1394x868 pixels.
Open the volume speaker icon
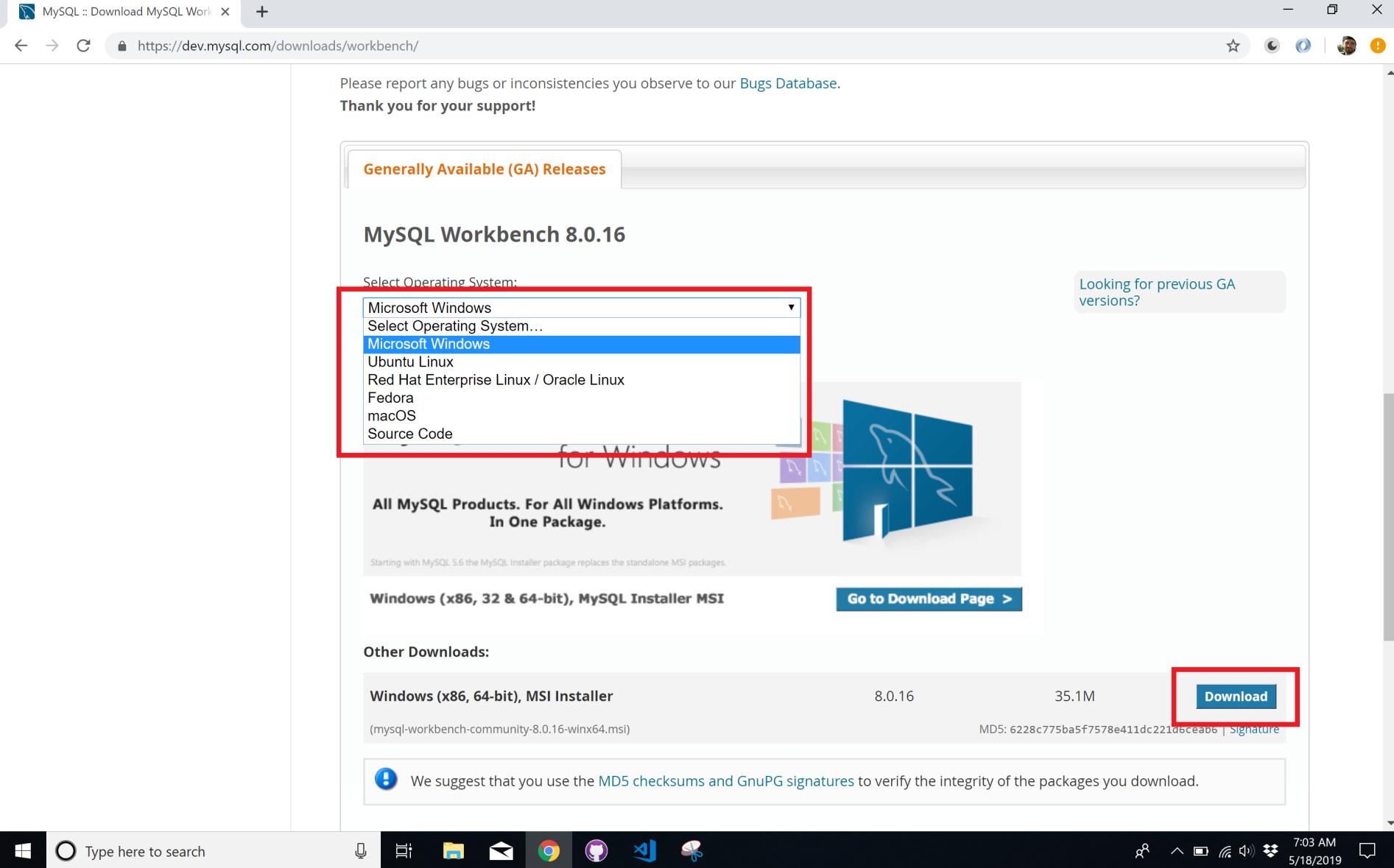click(x=1246, y=851)
